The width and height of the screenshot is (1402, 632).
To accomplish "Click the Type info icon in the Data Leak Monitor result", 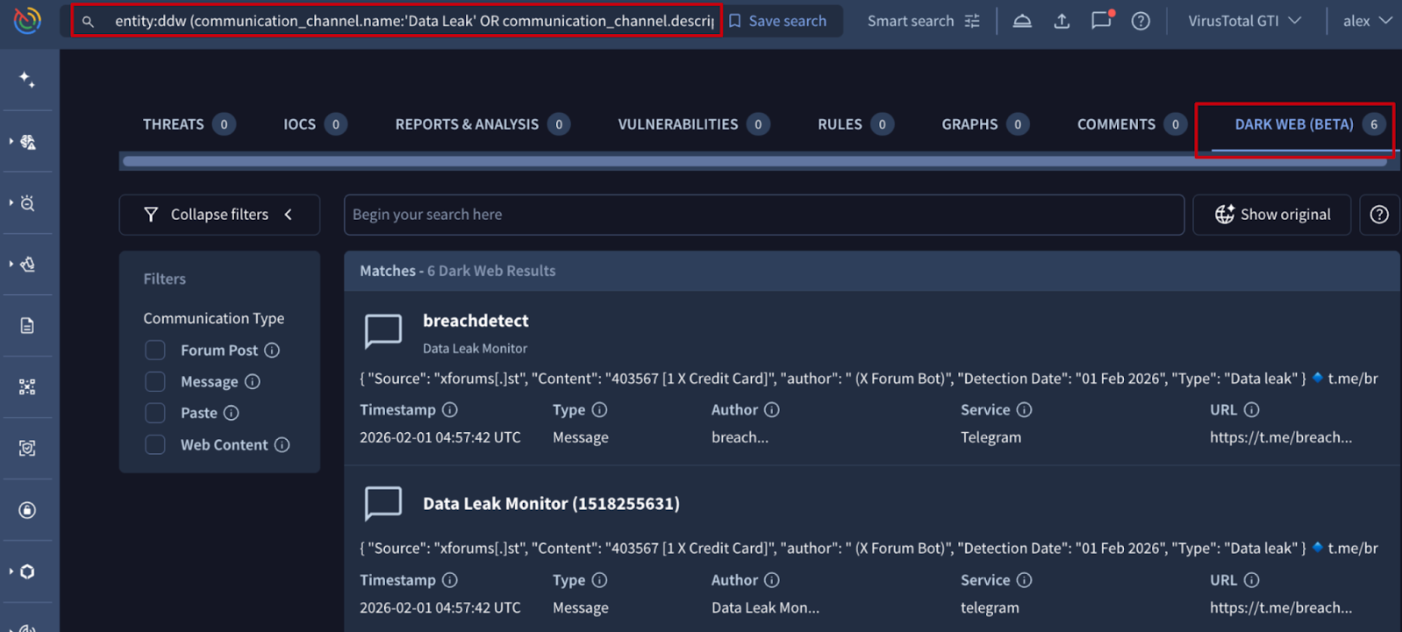I will coord(599,580).
